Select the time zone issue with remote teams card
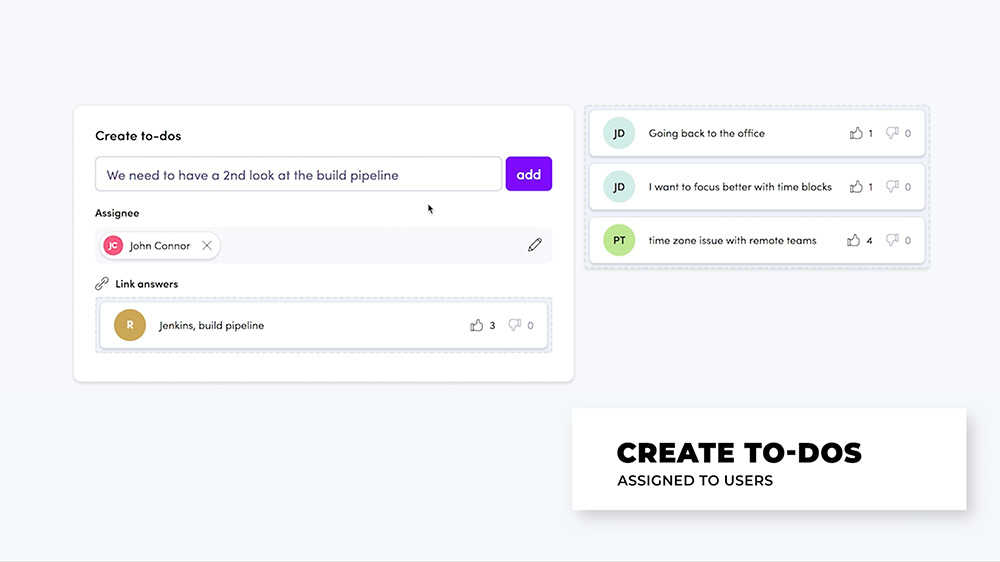This screenshot has width=1000, height=562. 757,240
